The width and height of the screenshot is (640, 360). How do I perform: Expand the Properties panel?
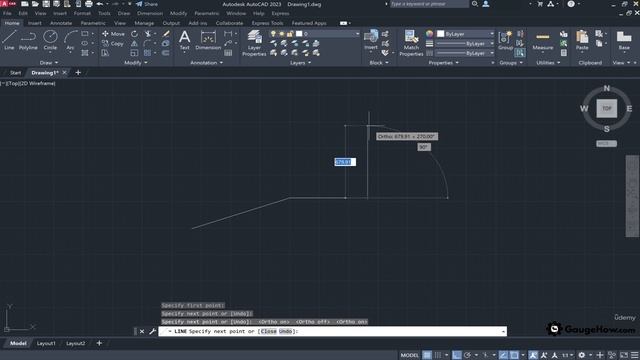(x=444, y=62)
